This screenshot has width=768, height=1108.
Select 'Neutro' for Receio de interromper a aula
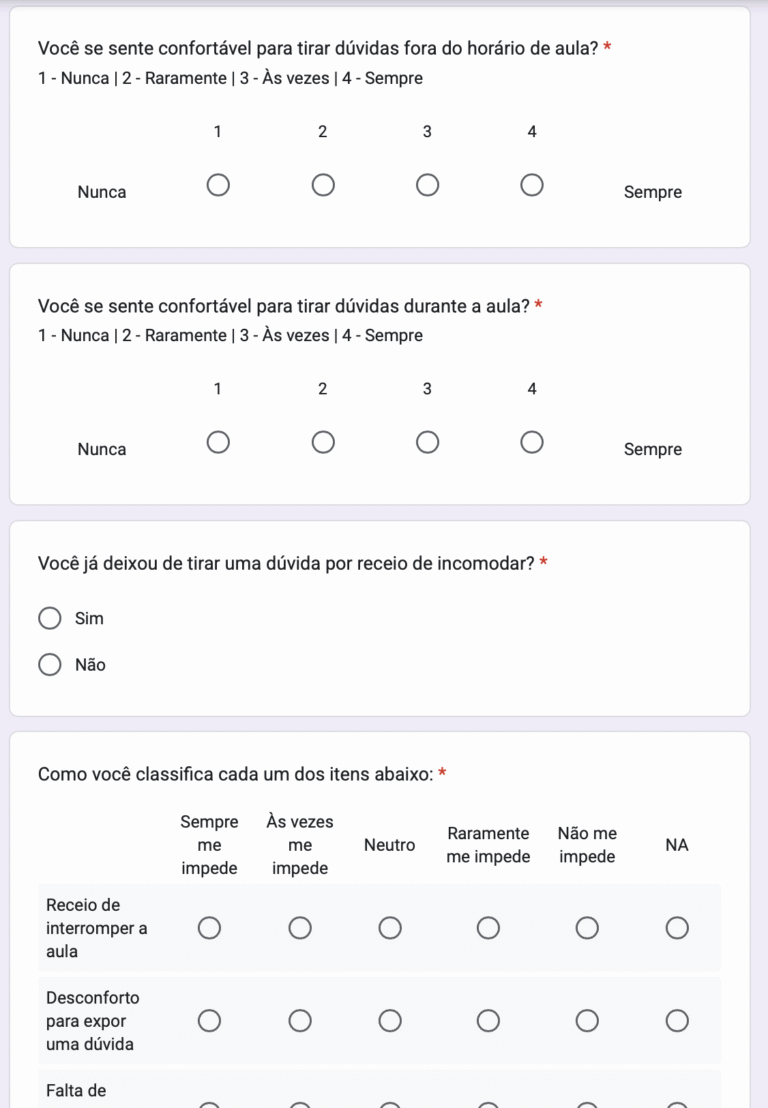coord(390,929)
